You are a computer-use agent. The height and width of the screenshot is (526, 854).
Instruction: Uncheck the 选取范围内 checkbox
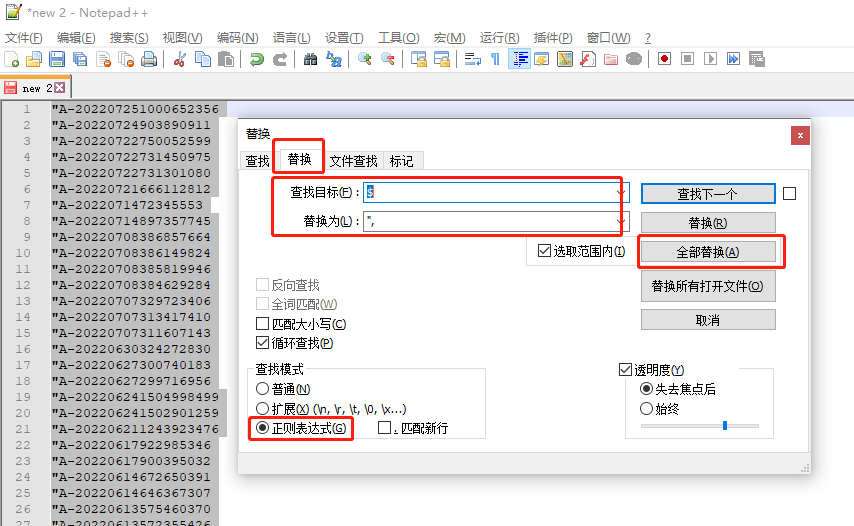[x=544, y=250]
